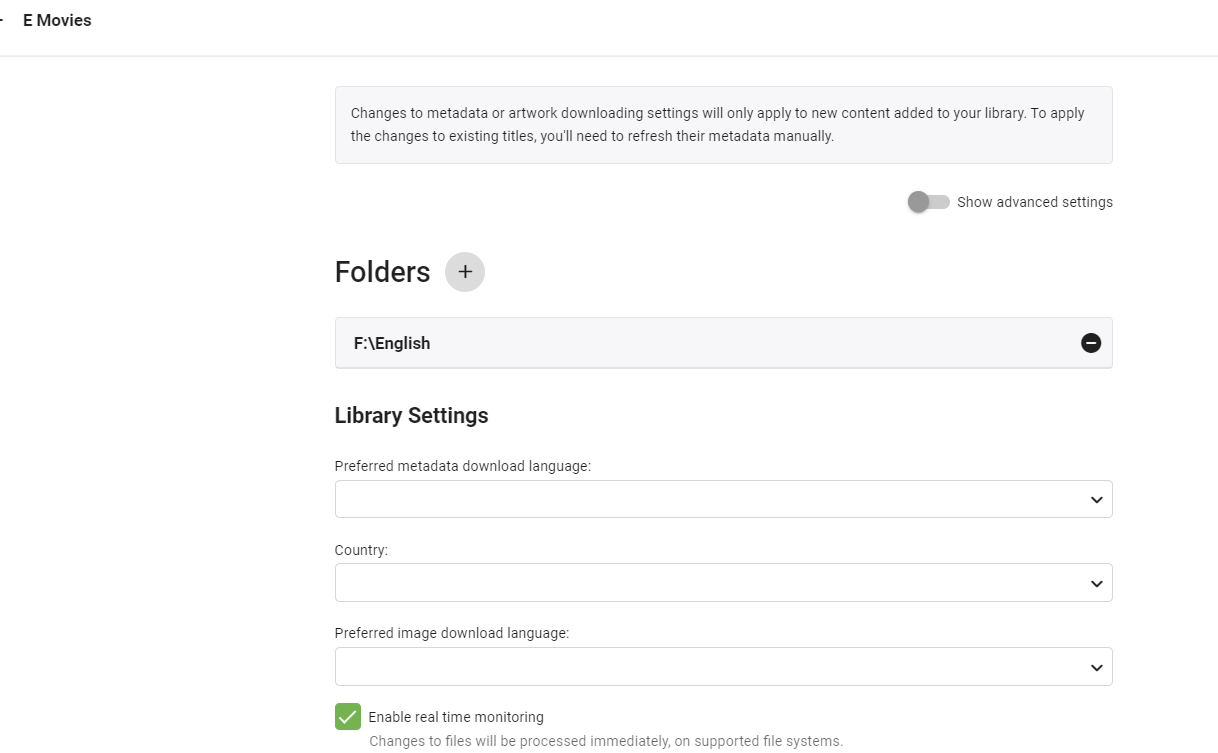Toggle the Show advanced settings switch
The height and width of the screenshot is (753, 1218).
coord(928,202)
